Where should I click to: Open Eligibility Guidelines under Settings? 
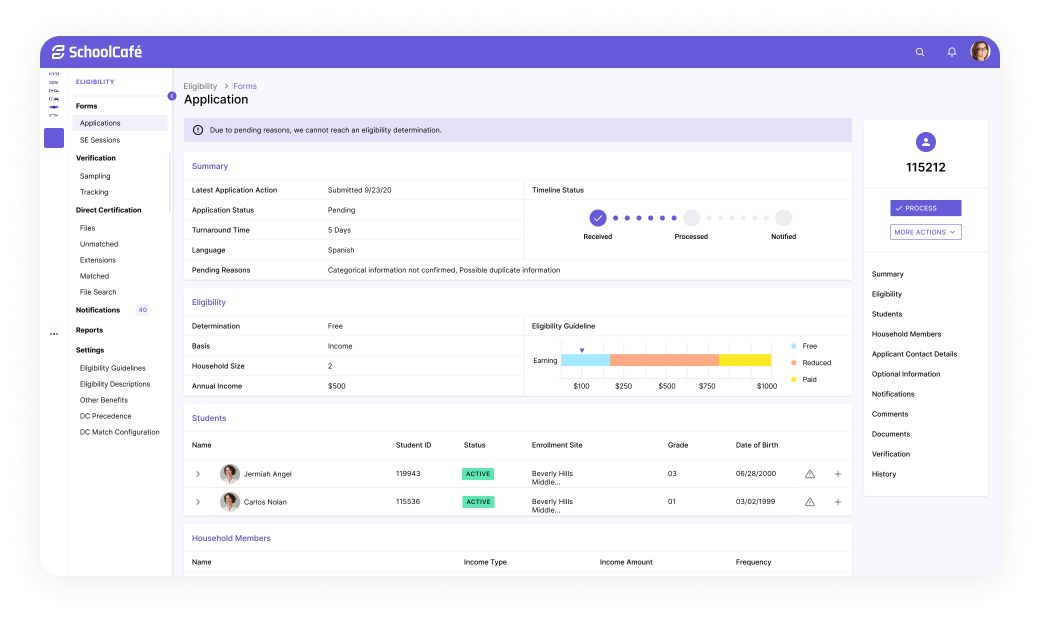pyautogui.click(x=112, y=368)
